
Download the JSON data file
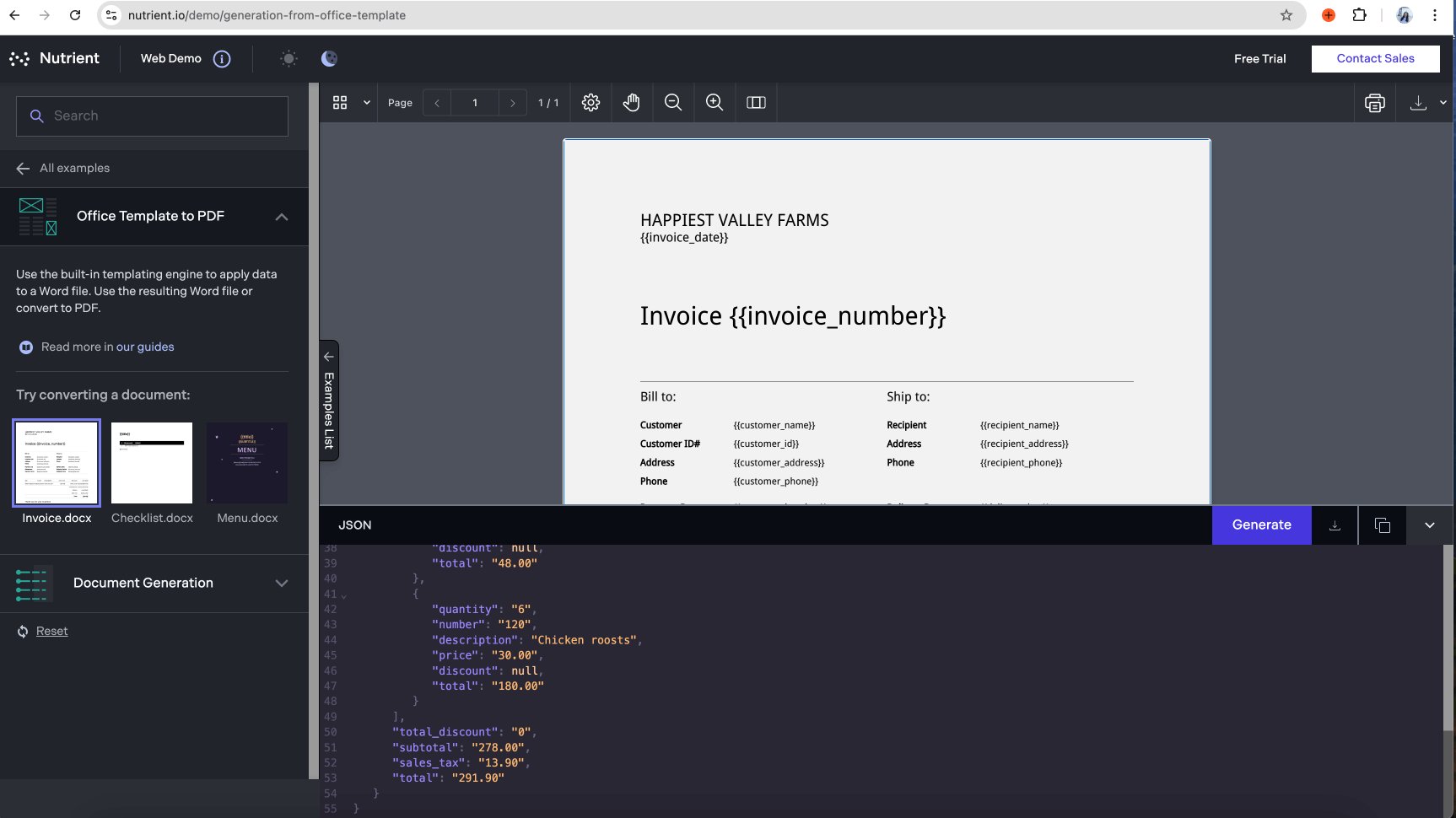[1335, 525]
